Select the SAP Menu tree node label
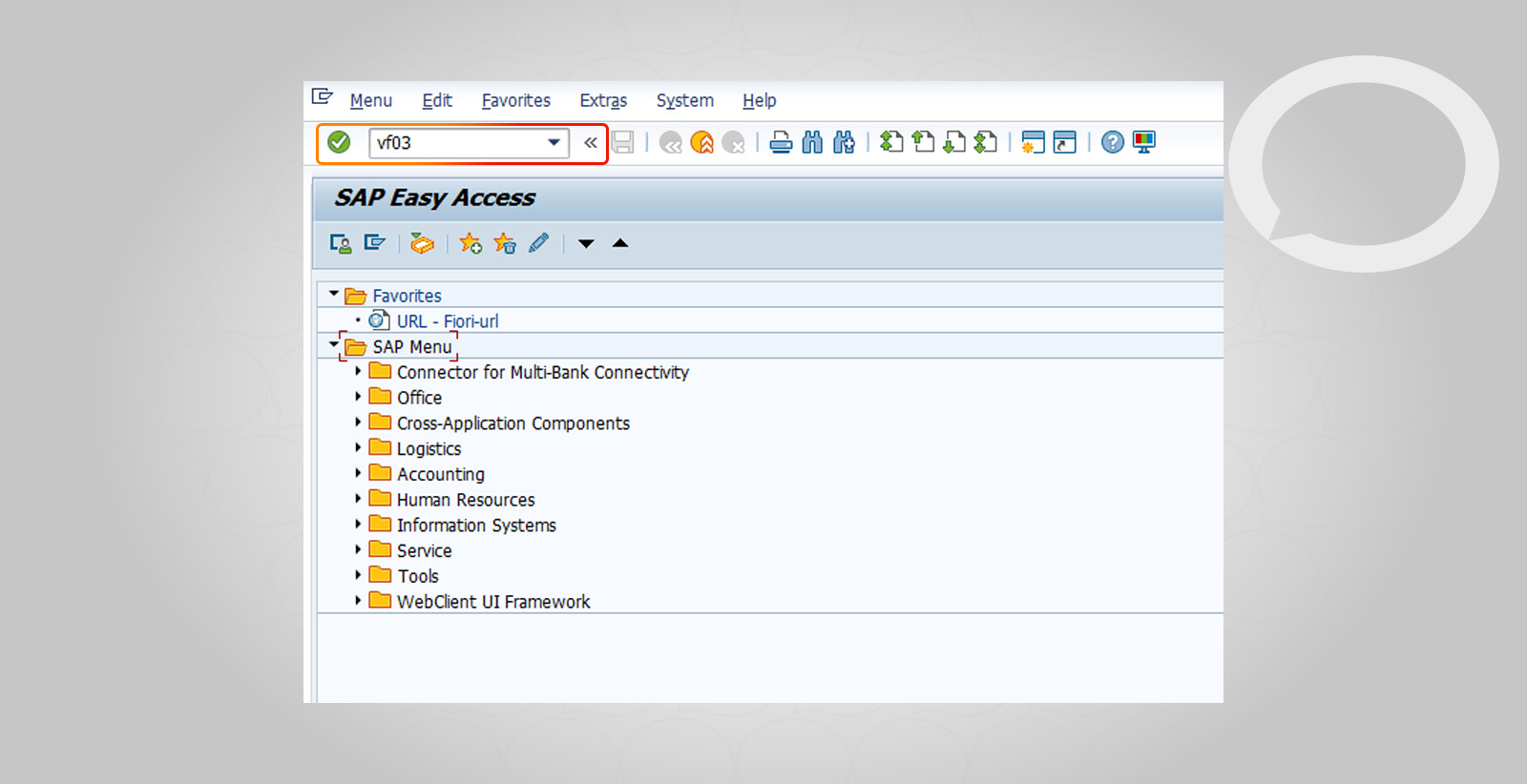 coord(412,347)
